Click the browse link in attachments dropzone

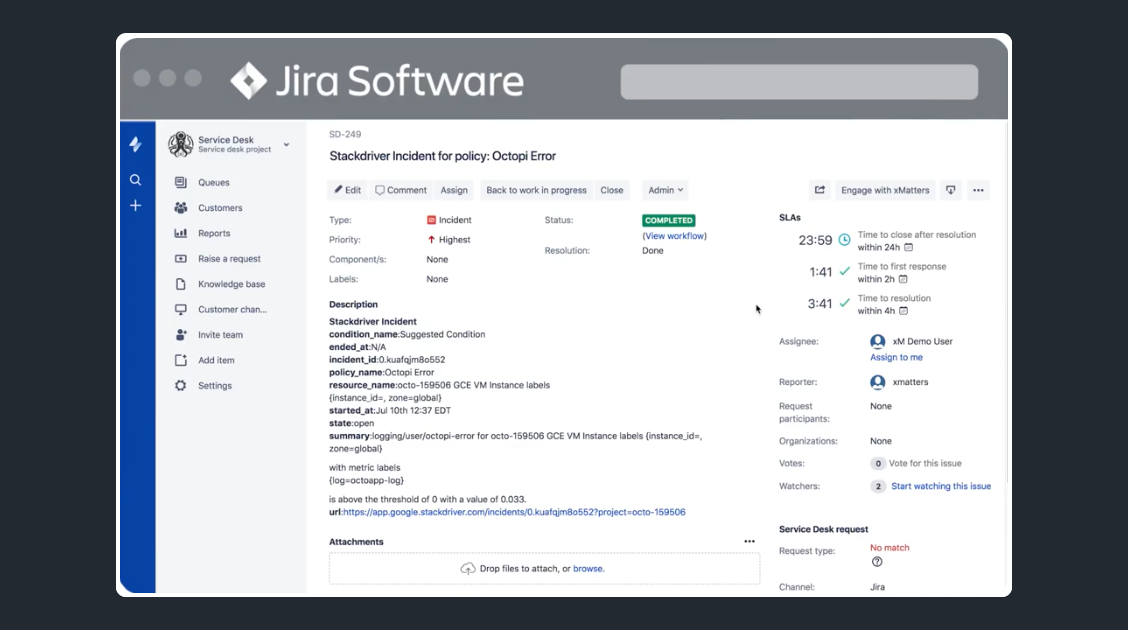click(588, 569)
